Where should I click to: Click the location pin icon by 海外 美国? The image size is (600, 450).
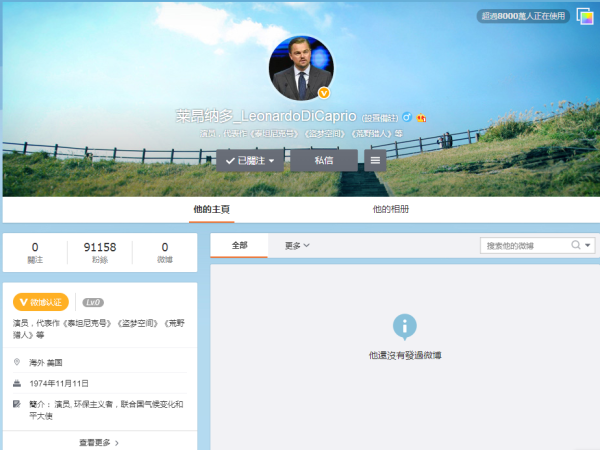17,362
